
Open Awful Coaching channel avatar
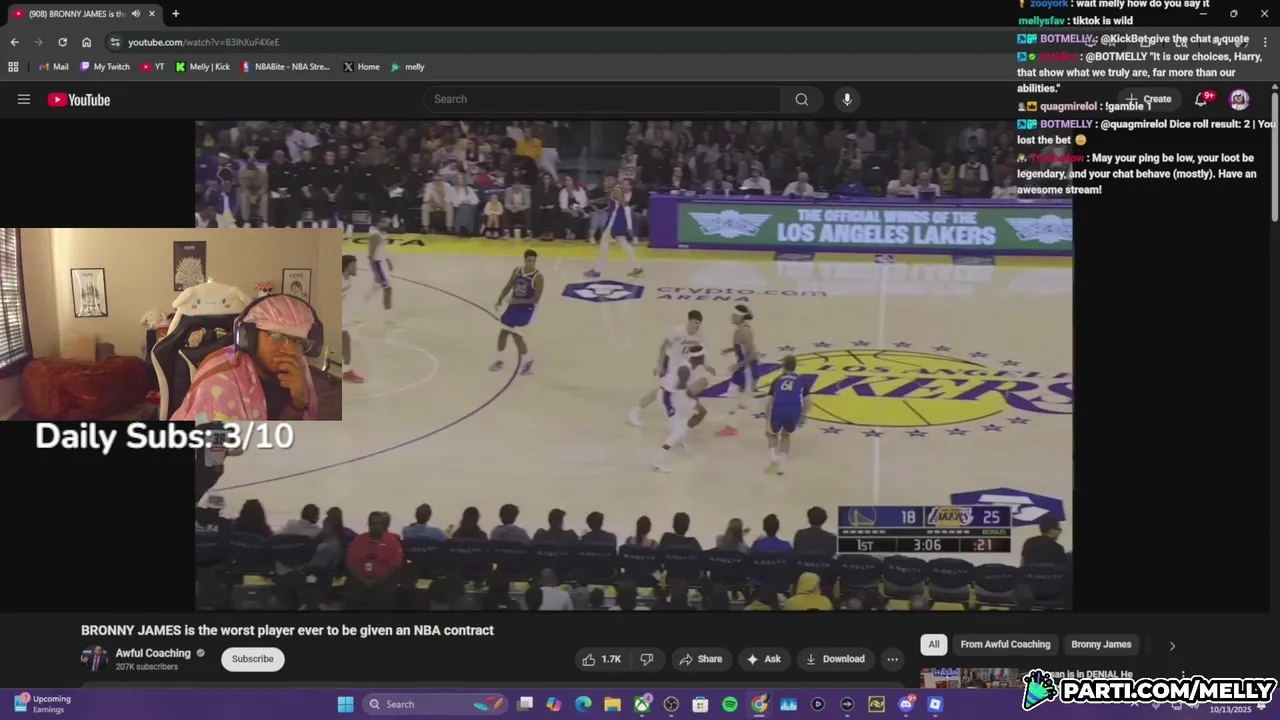click(x=94, y=658)
